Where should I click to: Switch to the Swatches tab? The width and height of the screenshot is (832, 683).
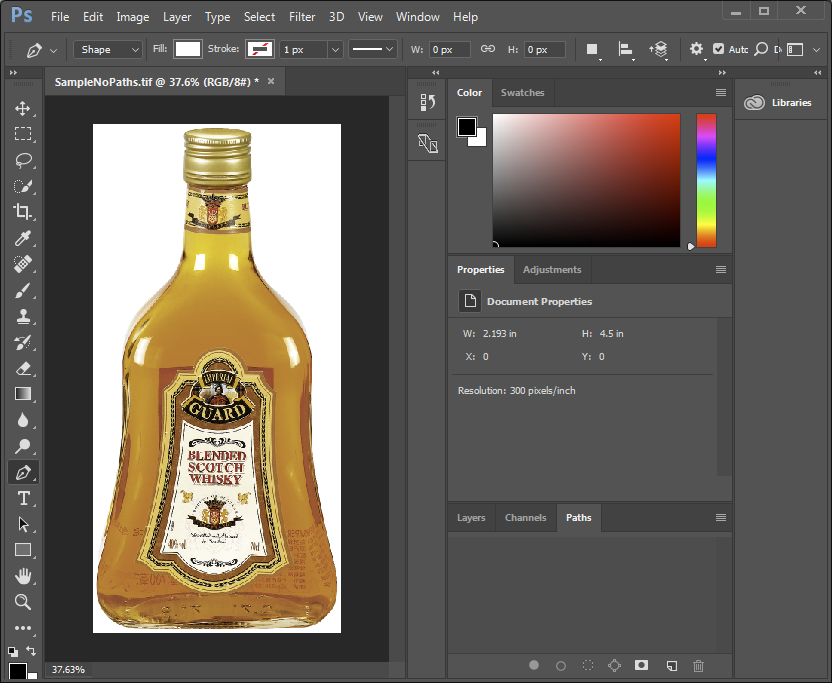(x=523, y=92)
